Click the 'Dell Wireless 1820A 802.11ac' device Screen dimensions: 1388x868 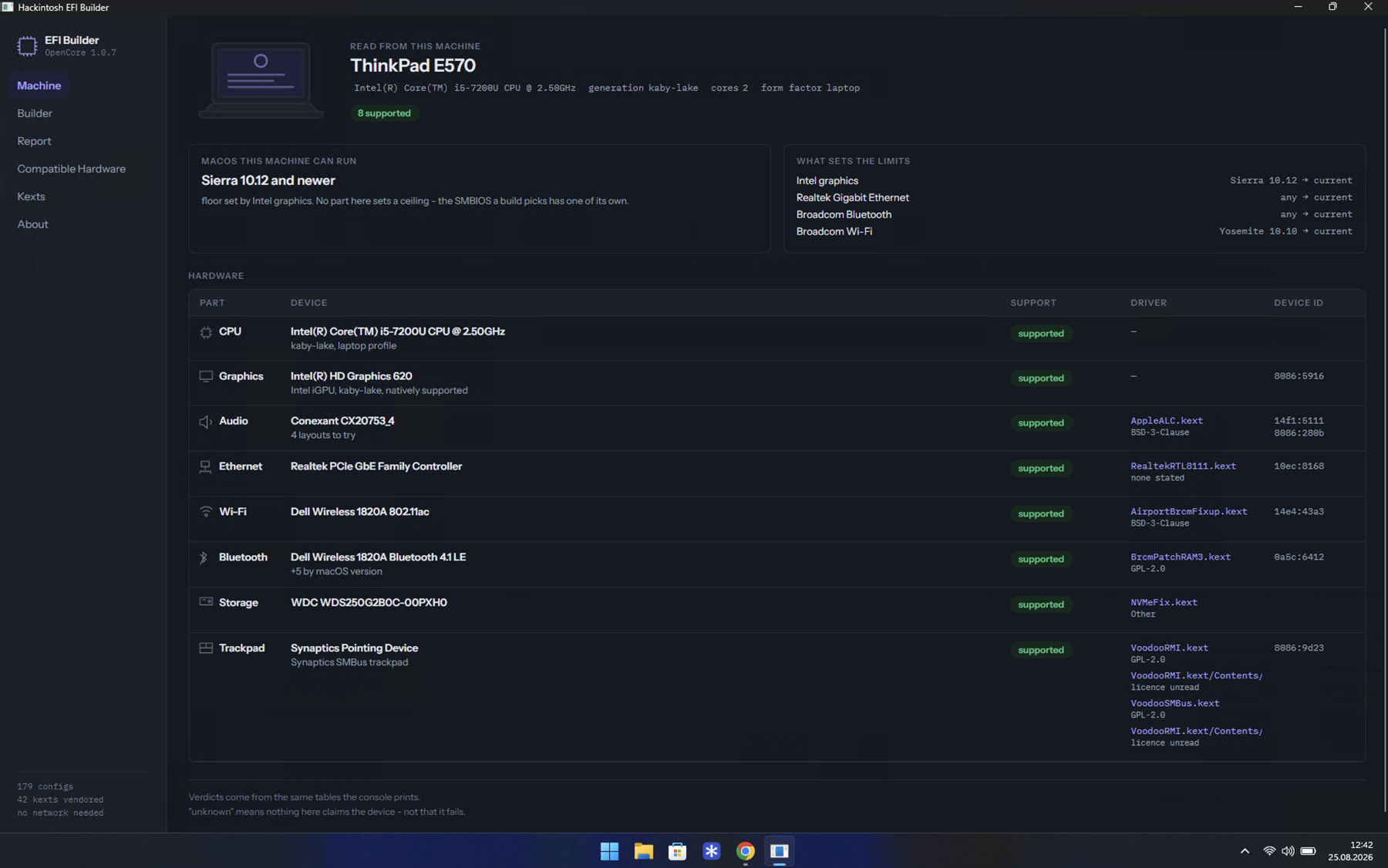click(x=360, y=512)
